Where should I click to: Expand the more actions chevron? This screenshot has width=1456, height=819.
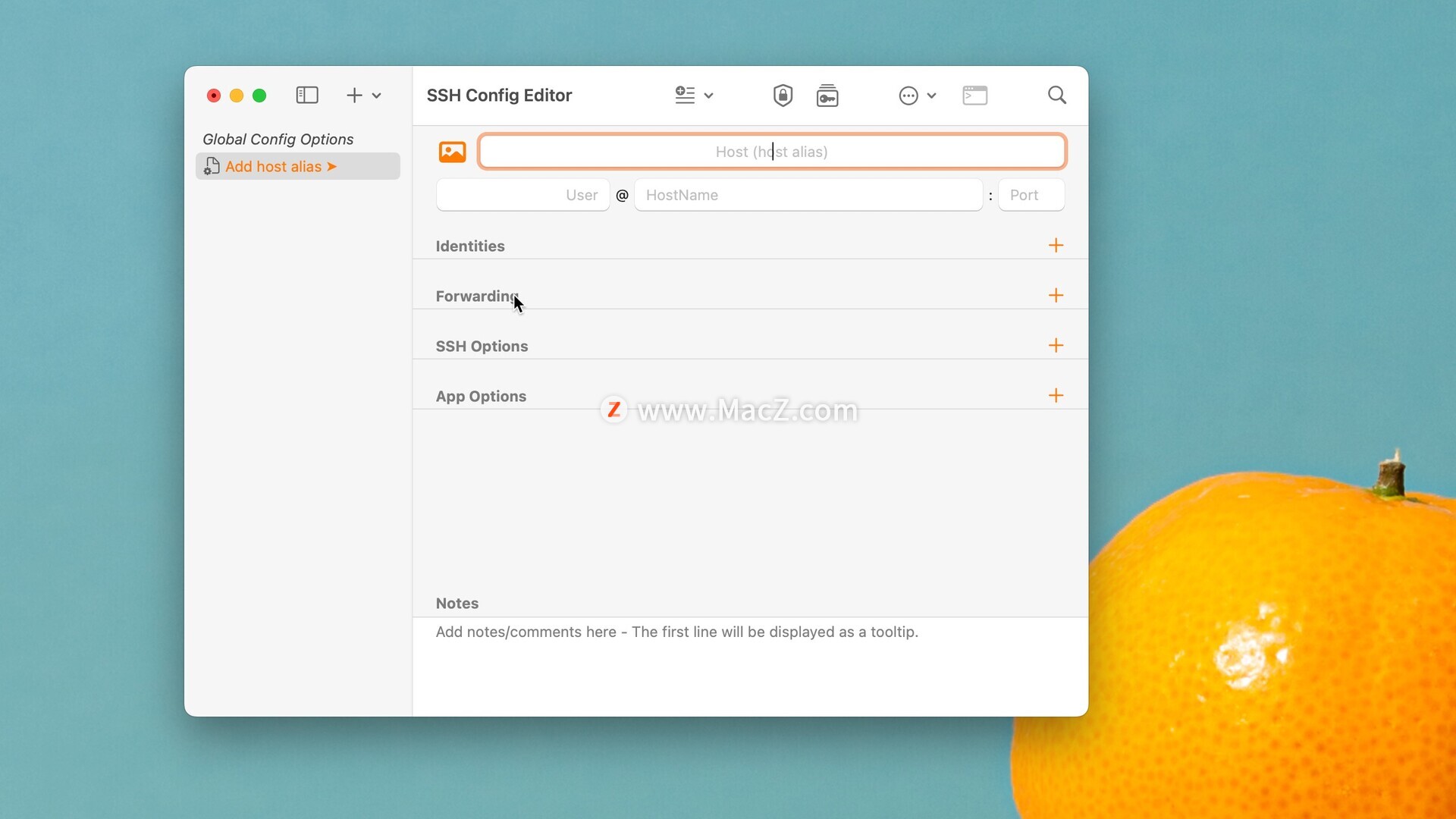(931, 96)
